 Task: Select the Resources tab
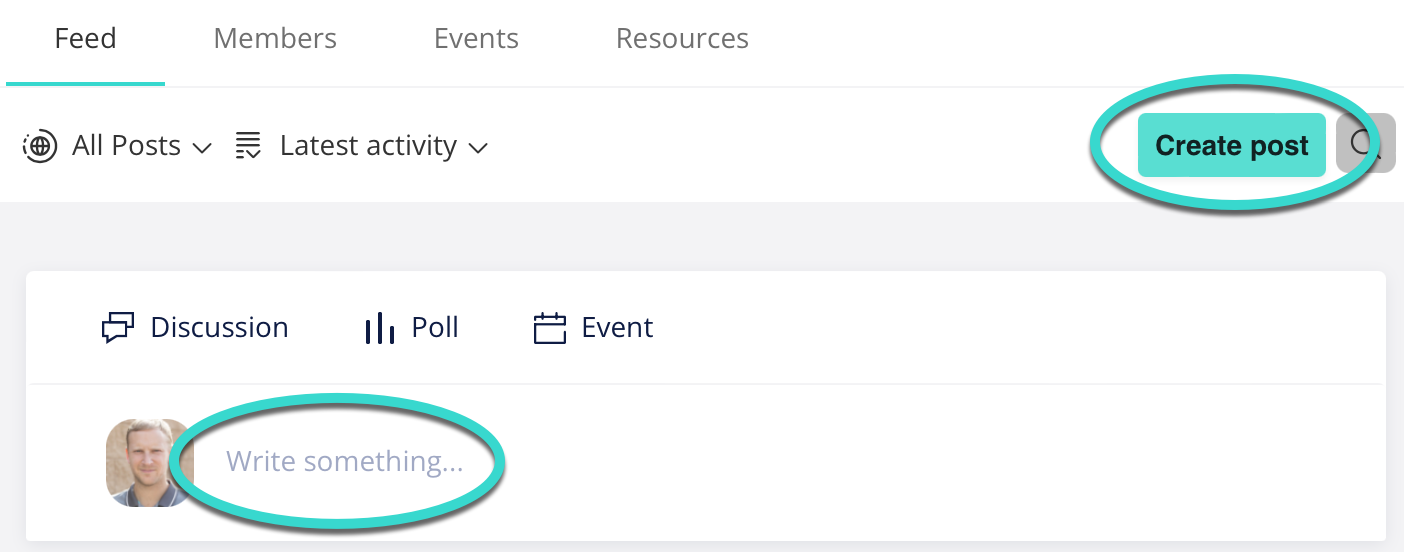(682, 39)
